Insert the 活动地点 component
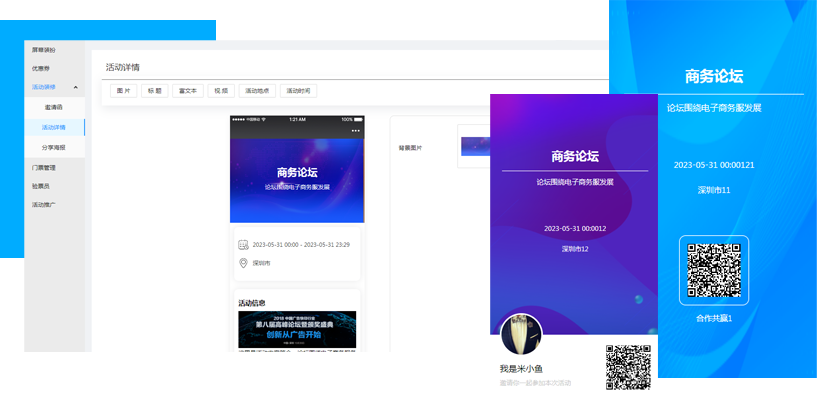 coord(257,90)
